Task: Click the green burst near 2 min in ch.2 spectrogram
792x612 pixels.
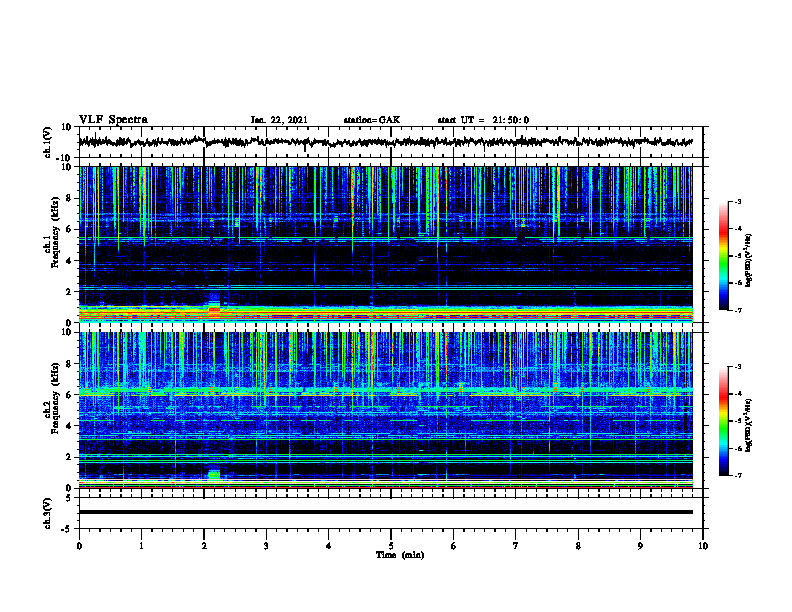Action: coord(215,474)
